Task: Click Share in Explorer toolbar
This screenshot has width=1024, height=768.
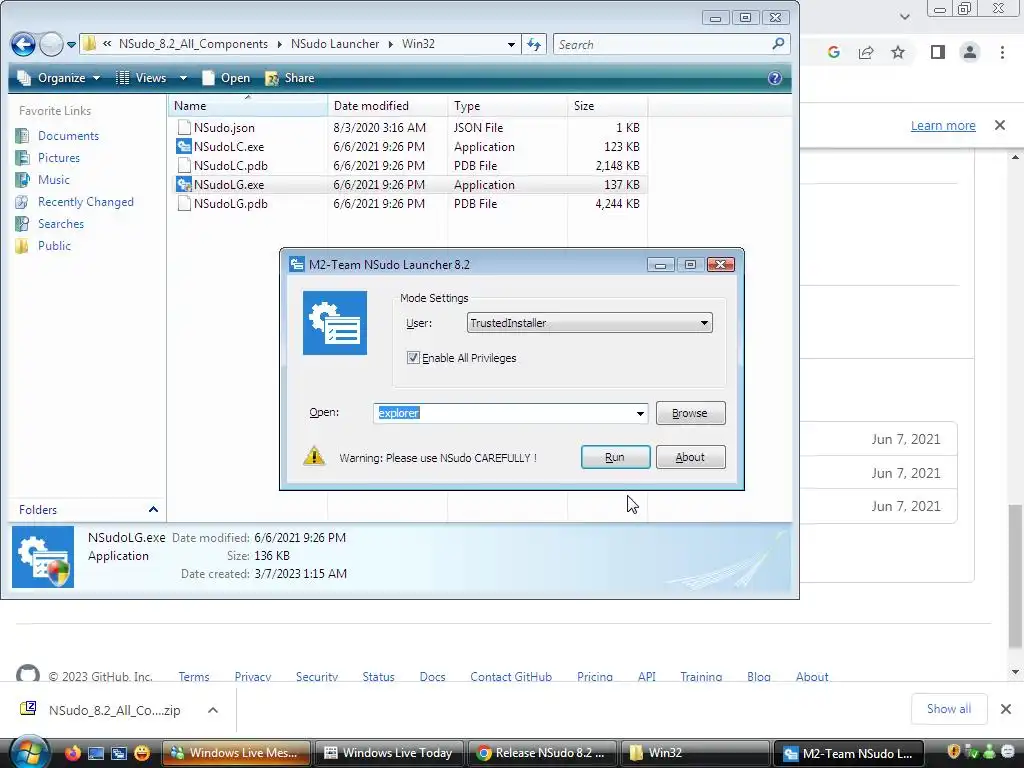Action: click(290, 78)
